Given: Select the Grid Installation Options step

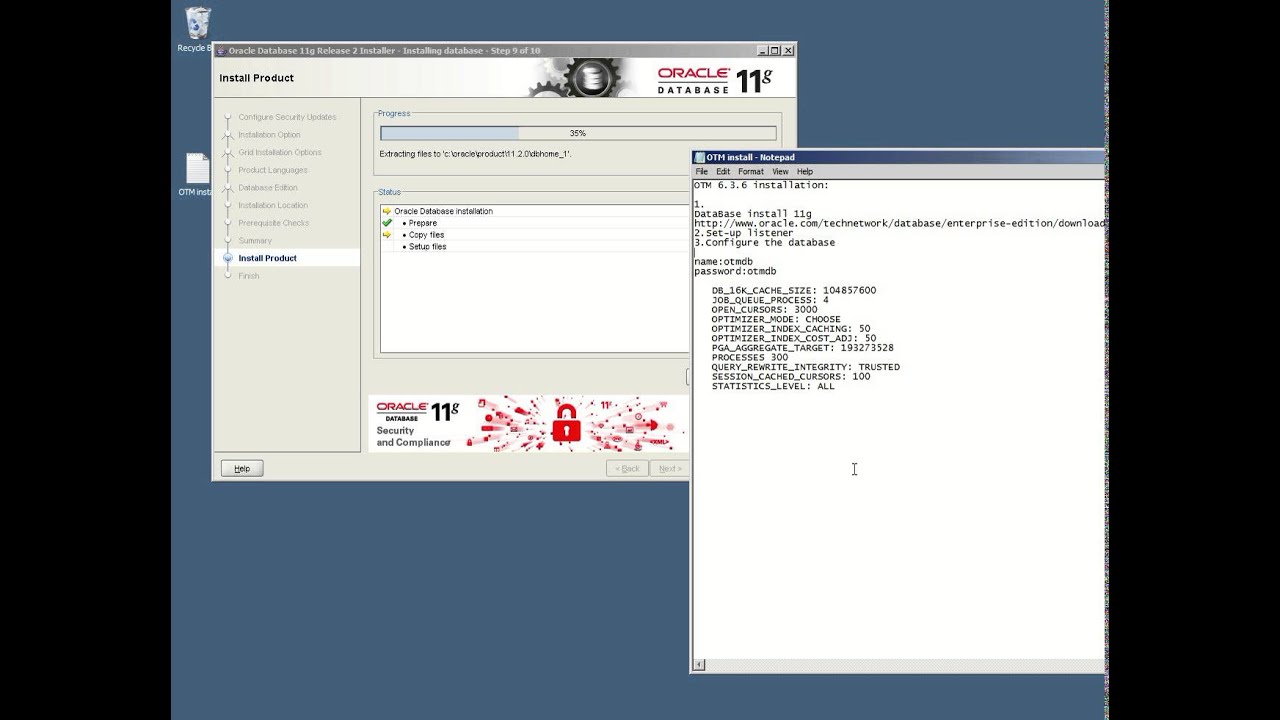Looking at the screenshot, I should (280, 152).
